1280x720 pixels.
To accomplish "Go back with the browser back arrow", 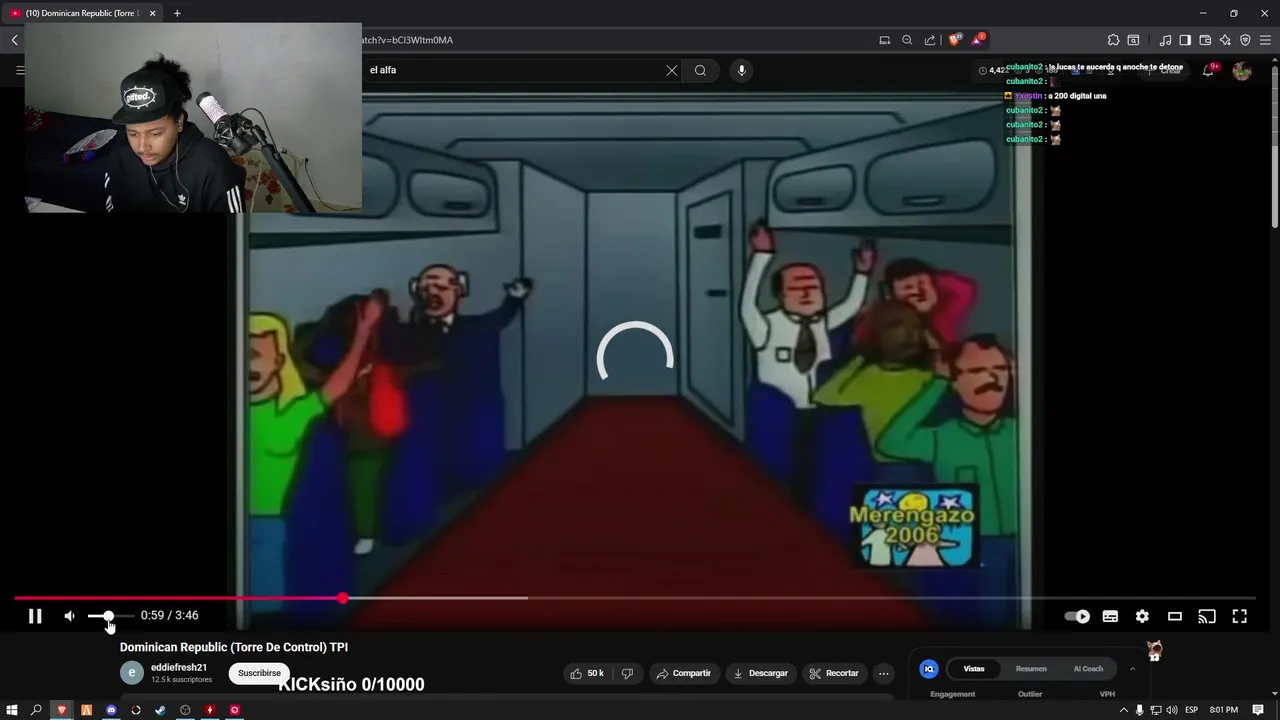I will pos(15,40).
